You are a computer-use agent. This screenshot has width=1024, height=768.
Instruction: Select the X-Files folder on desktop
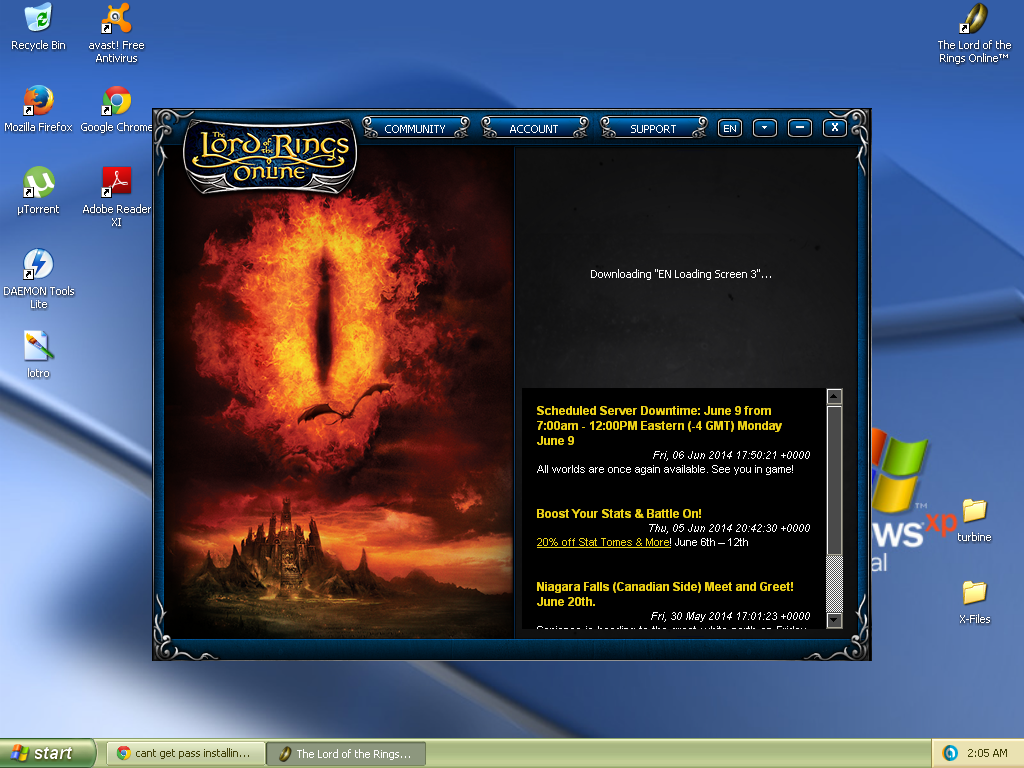pyautogui.click(x=974, y=602)
